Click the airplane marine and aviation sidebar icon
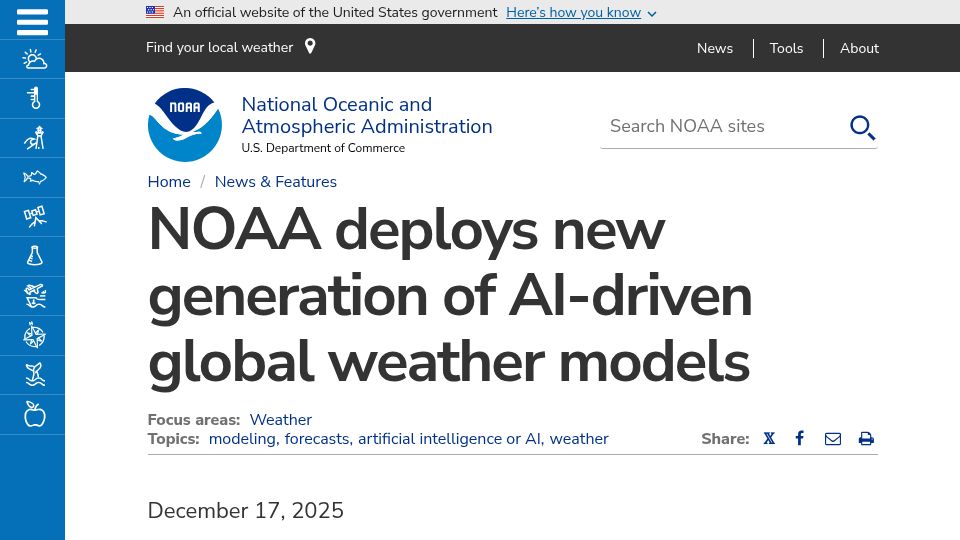The image size is (960, 540). tap(34, 296)
